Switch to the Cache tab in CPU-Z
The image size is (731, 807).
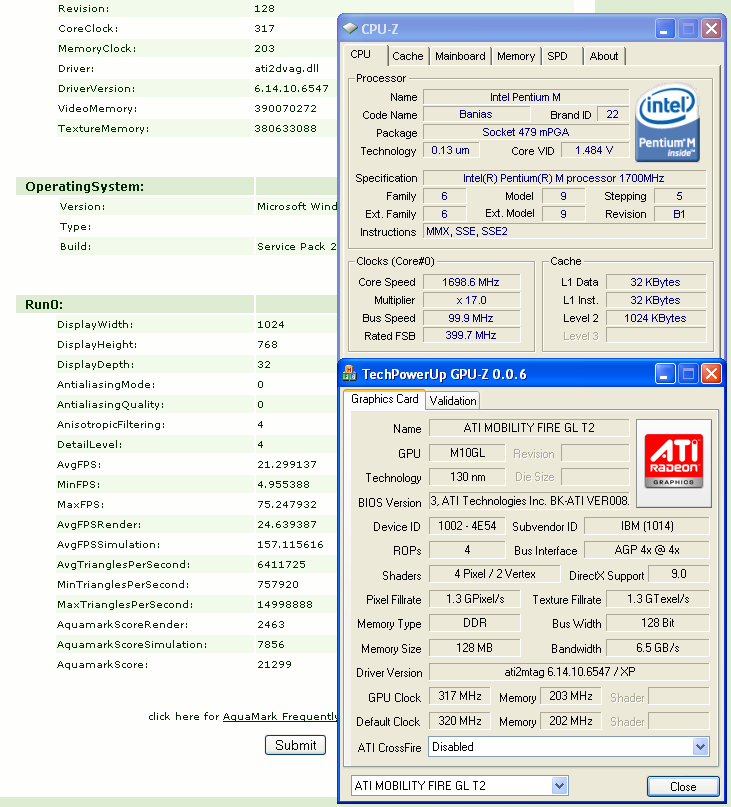(408, 56)
